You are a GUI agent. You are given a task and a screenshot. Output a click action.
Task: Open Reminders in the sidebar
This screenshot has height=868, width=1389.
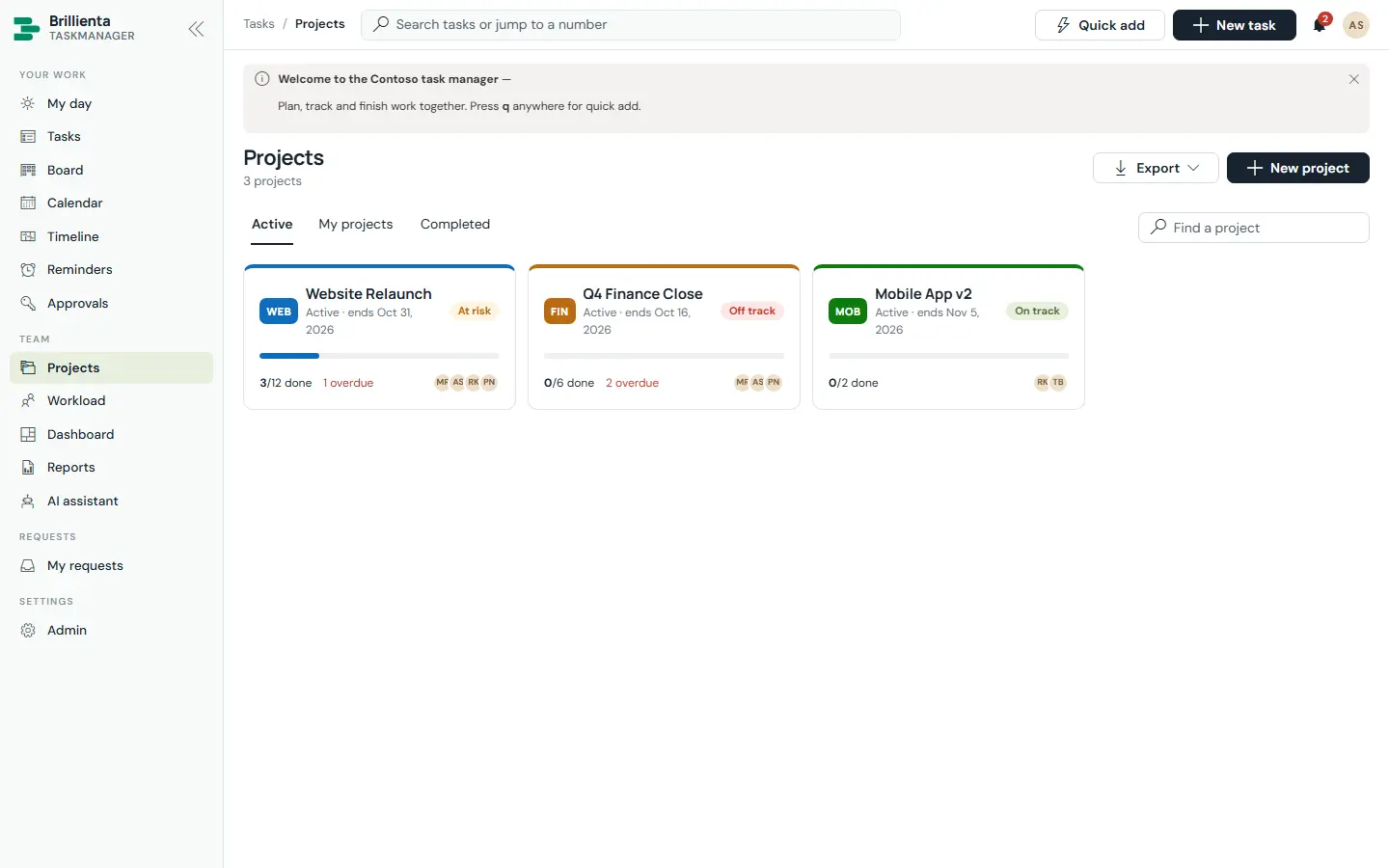pos(111,270)
